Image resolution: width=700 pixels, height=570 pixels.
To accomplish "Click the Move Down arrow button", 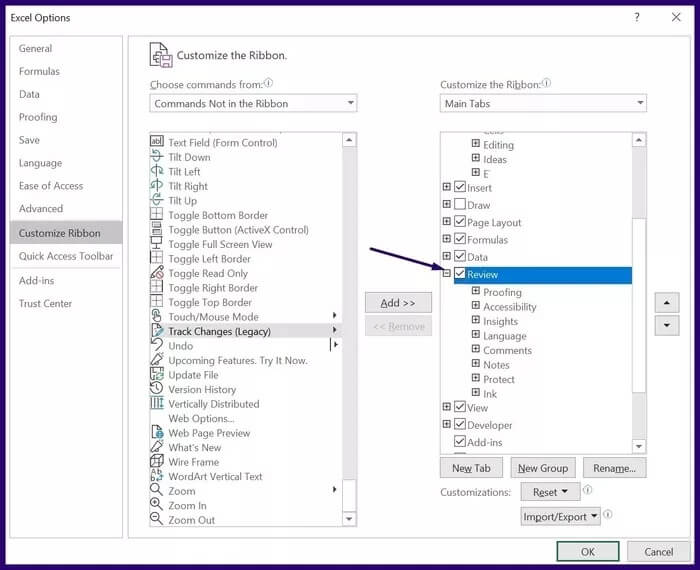I will tap(667, 325).
